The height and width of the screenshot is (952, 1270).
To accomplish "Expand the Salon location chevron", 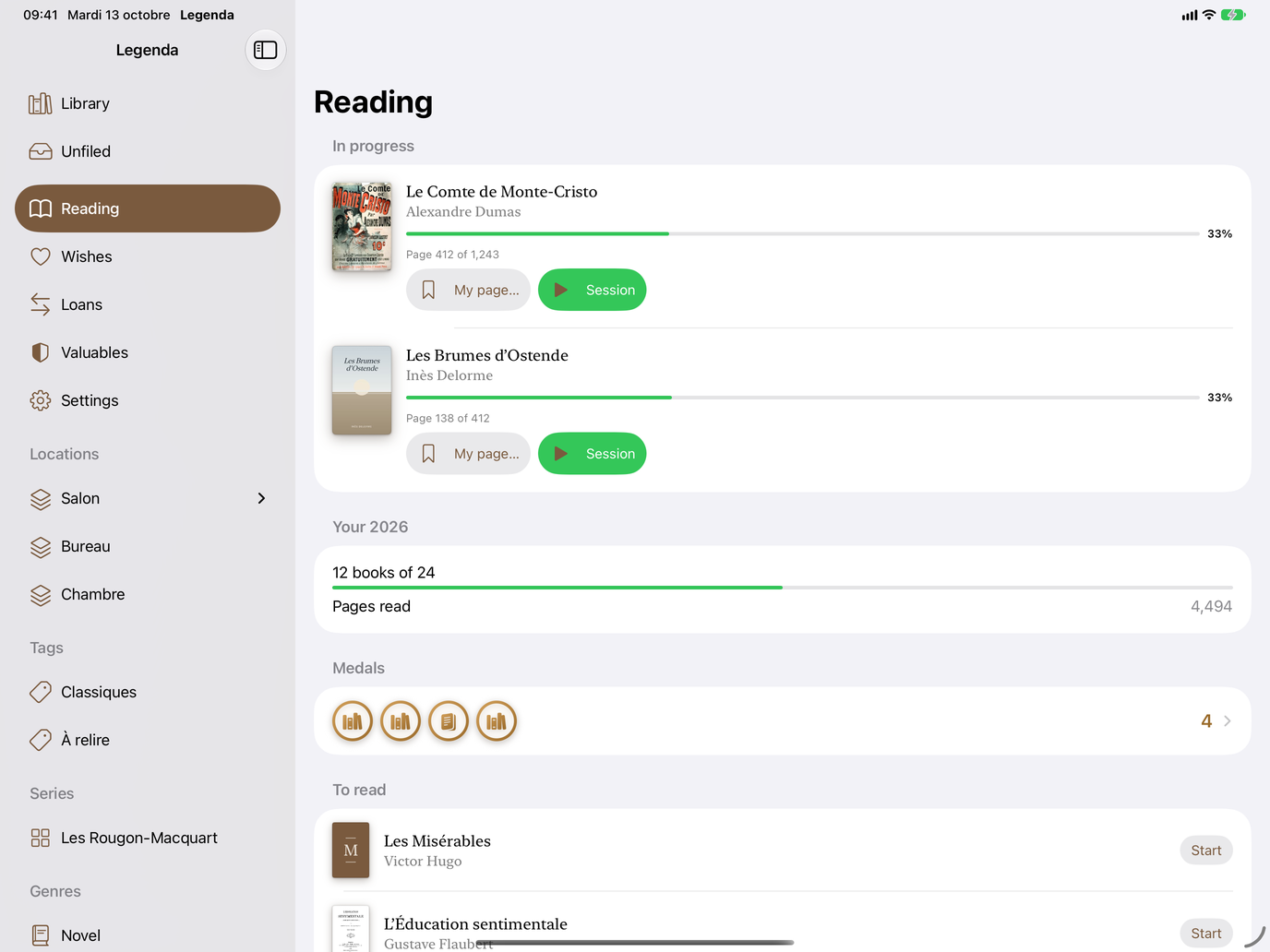I will coord(261,498).
